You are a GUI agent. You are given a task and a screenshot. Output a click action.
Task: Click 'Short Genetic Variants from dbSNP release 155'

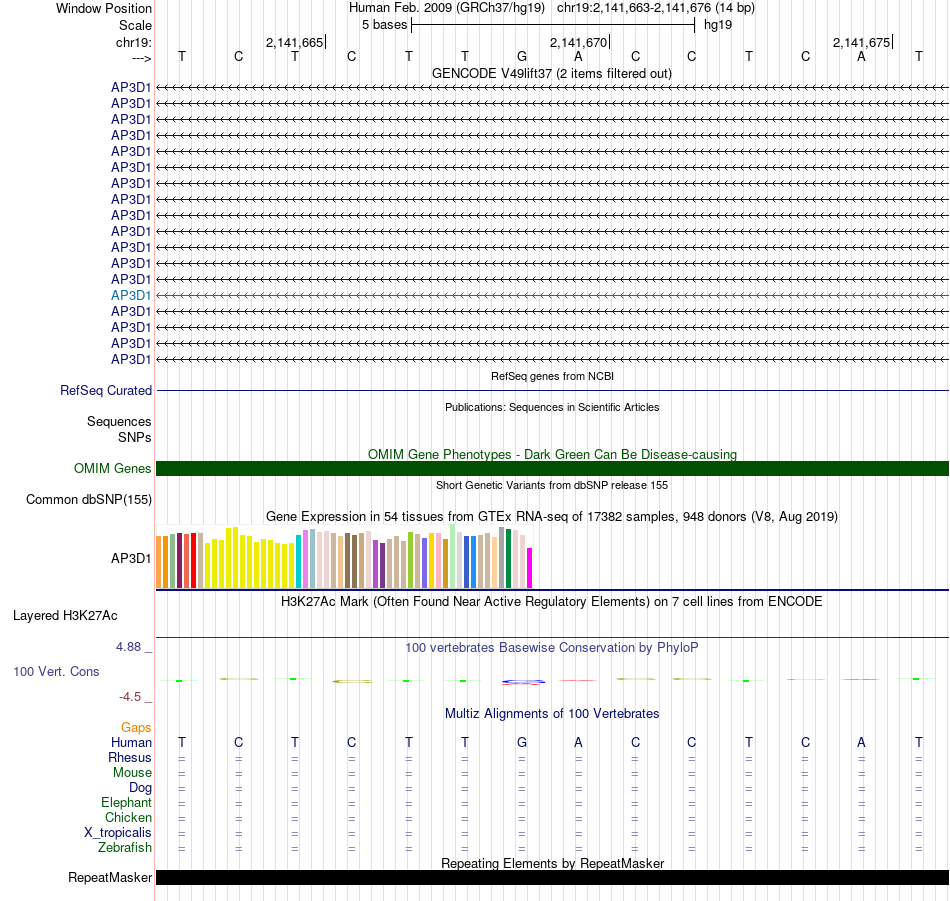tap(552, 485)
